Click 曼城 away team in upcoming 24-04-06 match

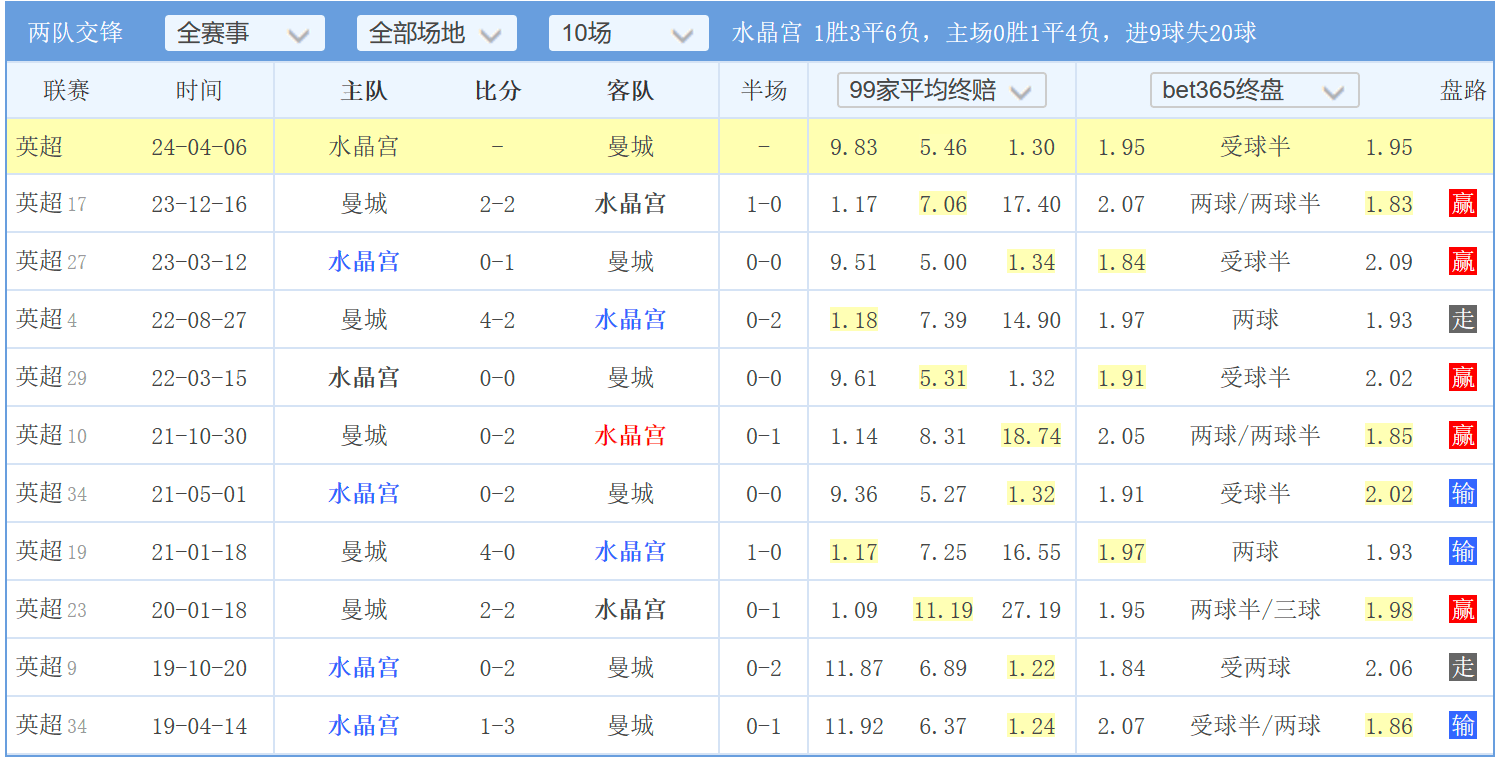630,147
